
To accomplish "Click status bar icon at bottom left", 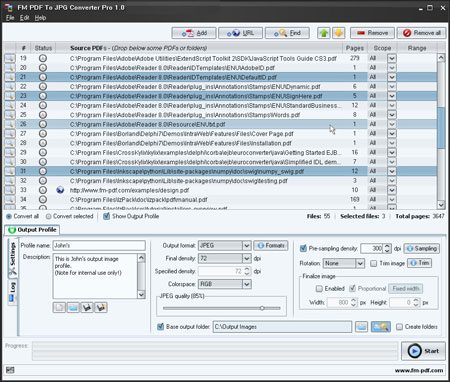I will (10, 370).
